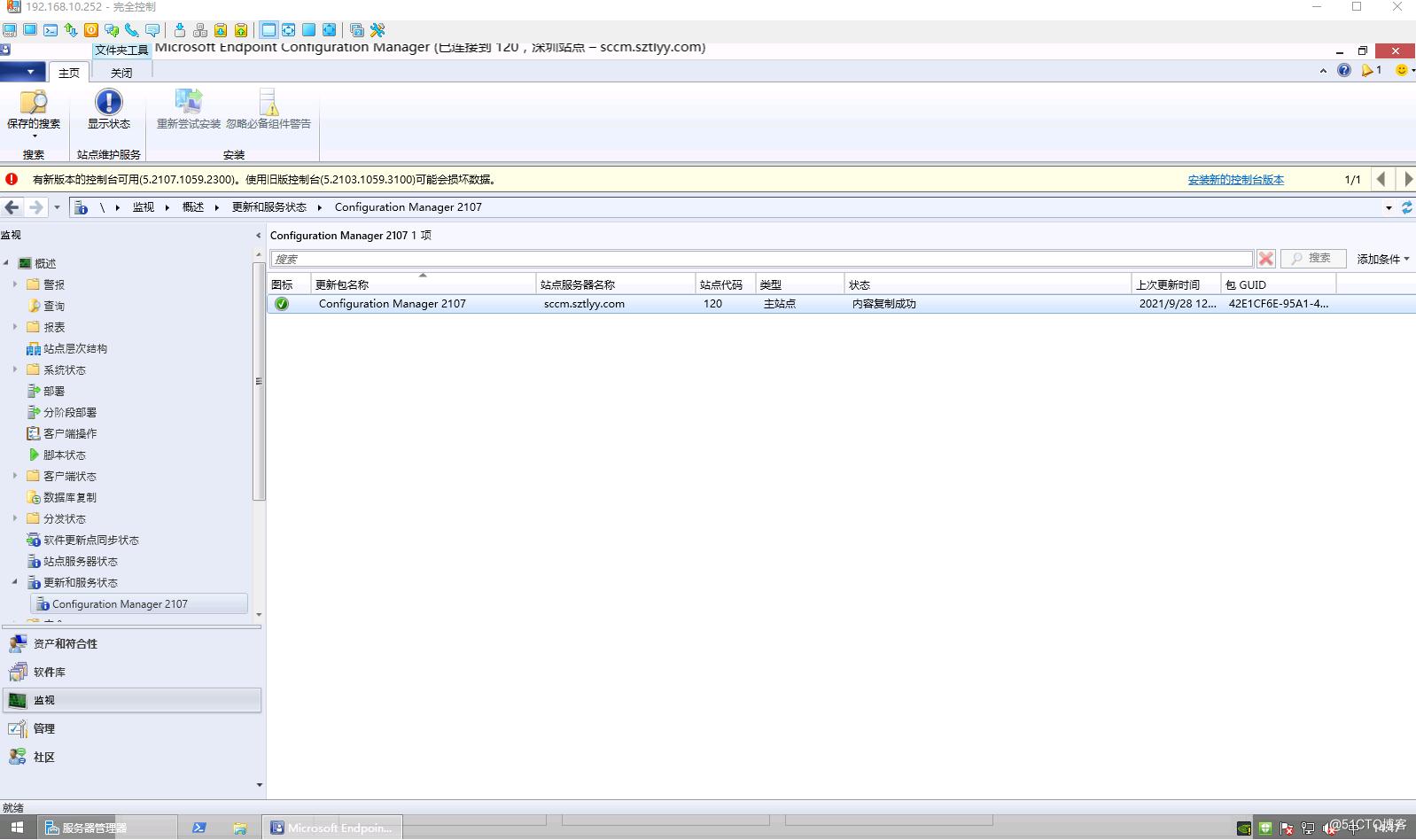Expand the 系统状态 tree node
The width and height of the screenshot is (1416, 840).
(14, 369)
